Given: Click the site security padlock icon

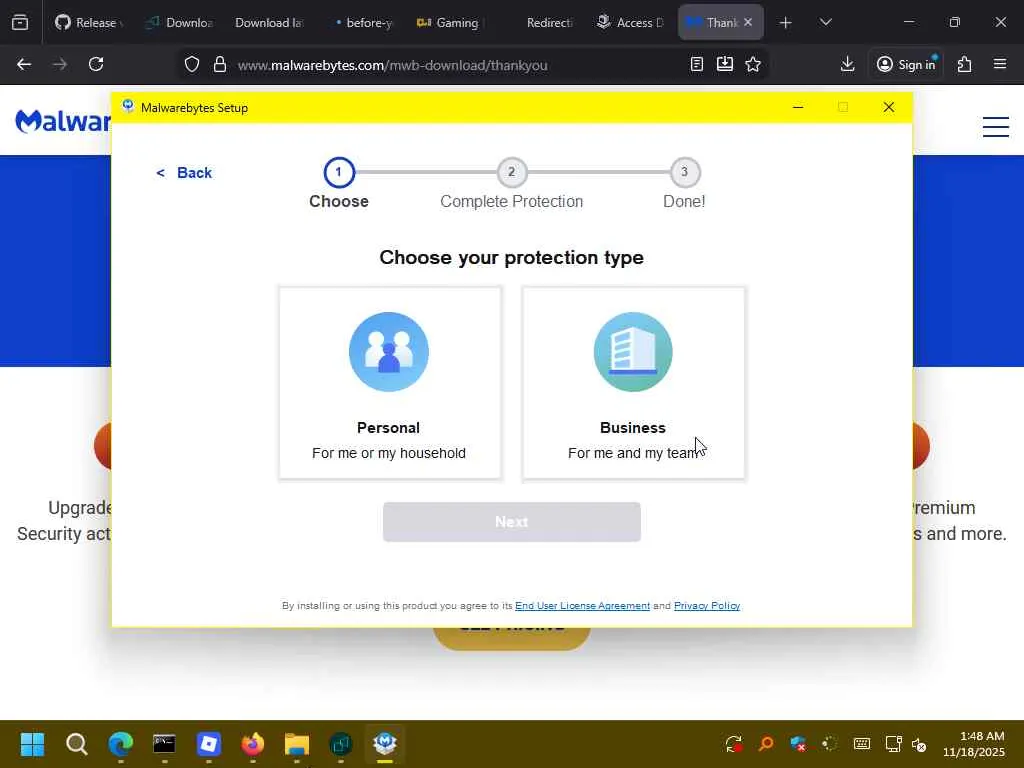Looking at the screenshot, I should (x=220, y=65).
